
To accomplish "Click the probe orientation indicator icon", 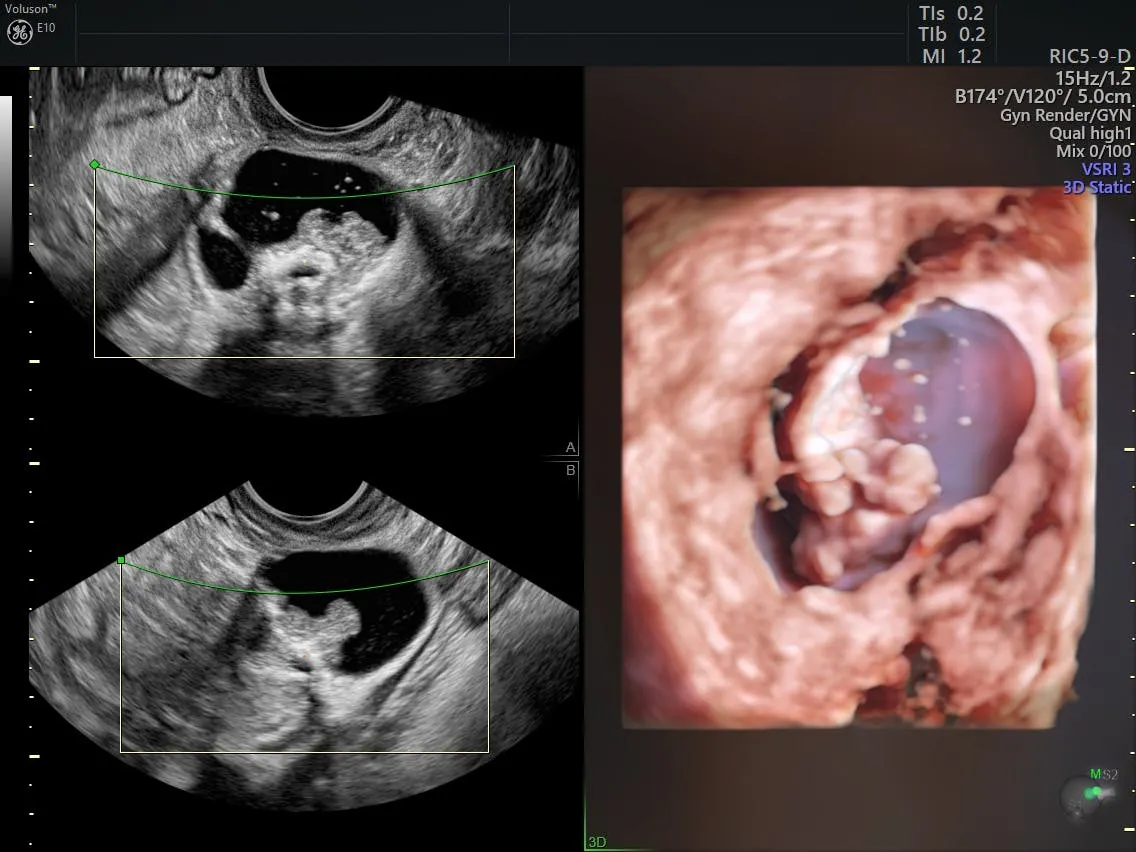I will point(1088,797).
